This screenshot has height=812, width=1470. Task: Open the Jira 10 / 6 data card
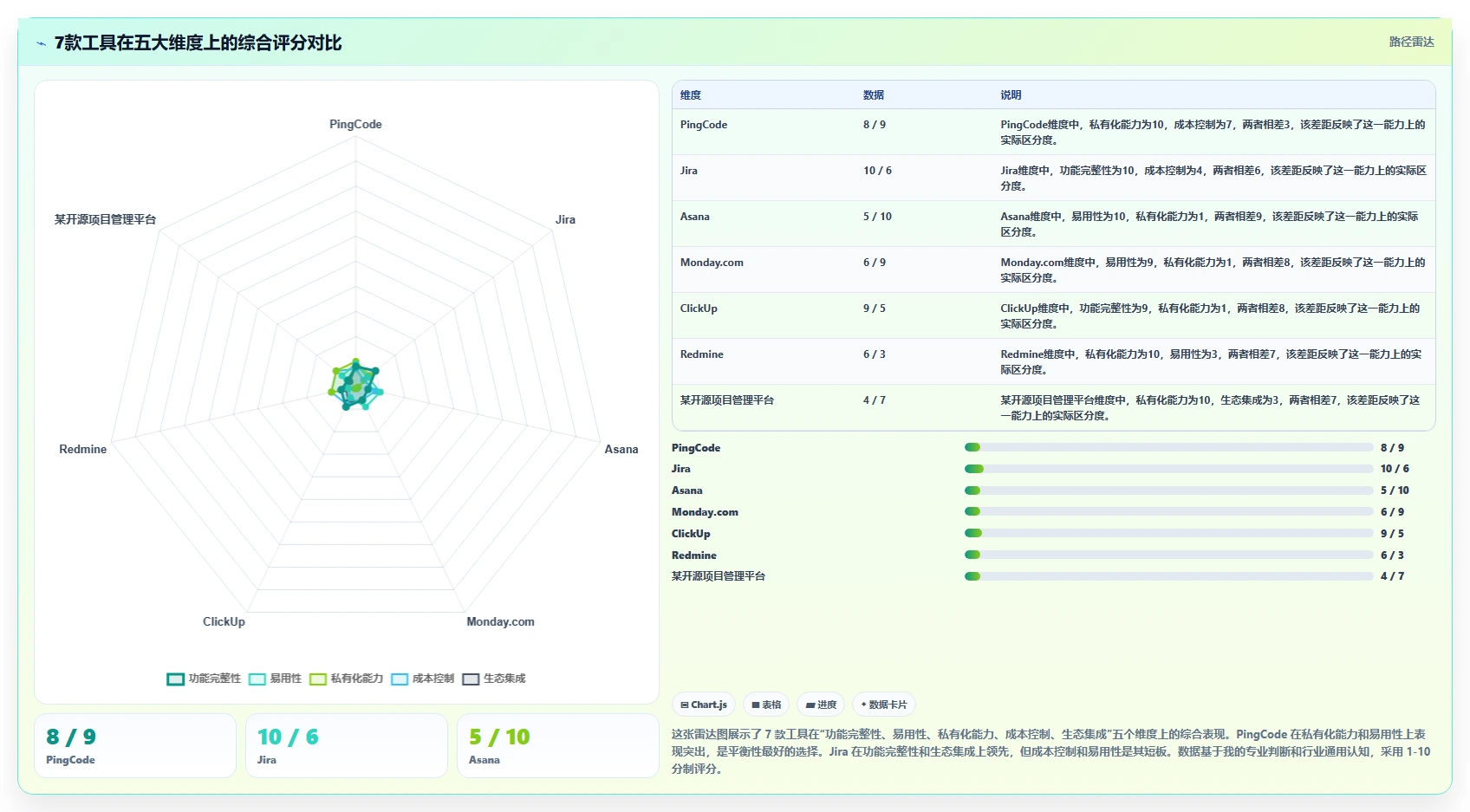click(x=347, y=745)
